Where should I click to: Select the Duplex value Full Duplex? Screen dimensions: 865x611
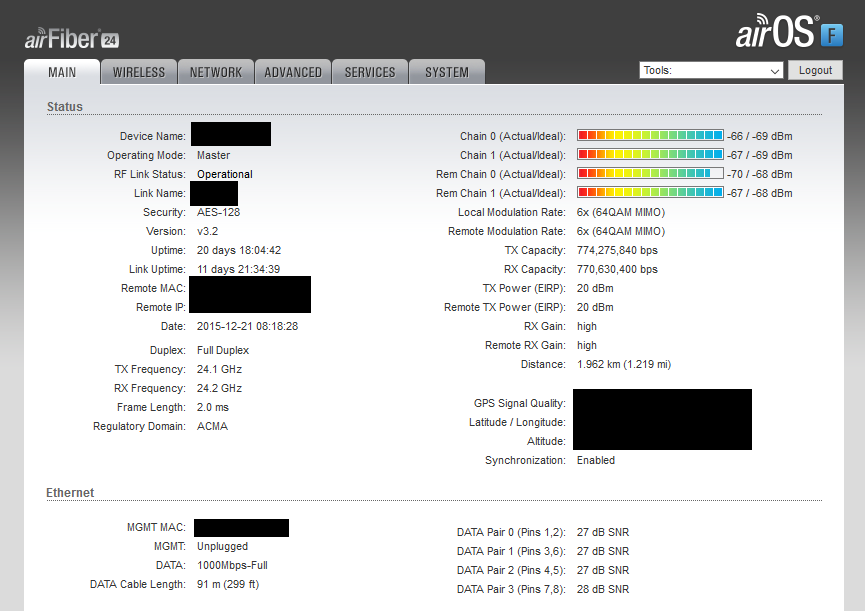[x=223, y=351]
